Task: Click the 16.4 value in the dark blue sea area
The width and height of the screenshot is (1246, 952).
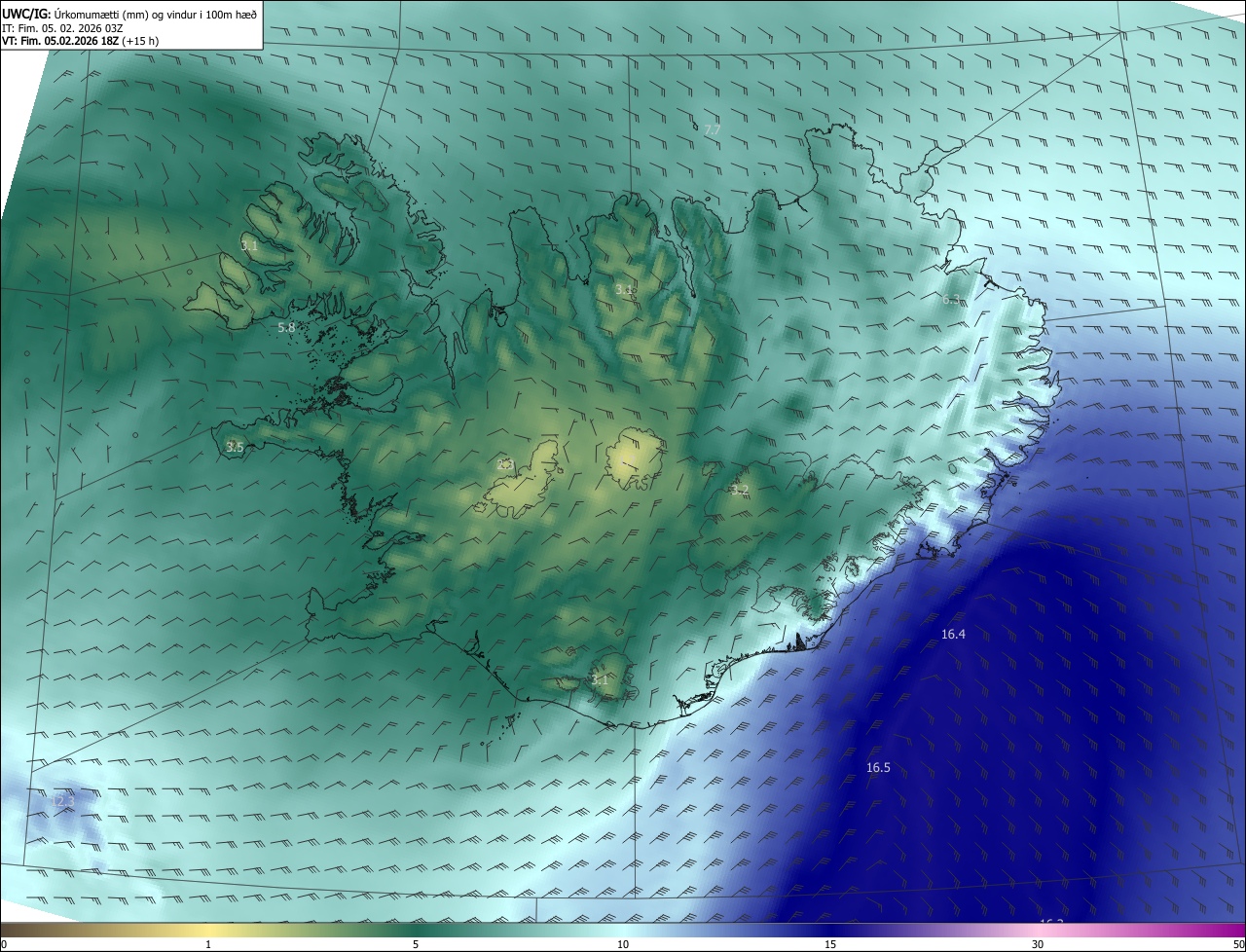Action: point(953,635)
